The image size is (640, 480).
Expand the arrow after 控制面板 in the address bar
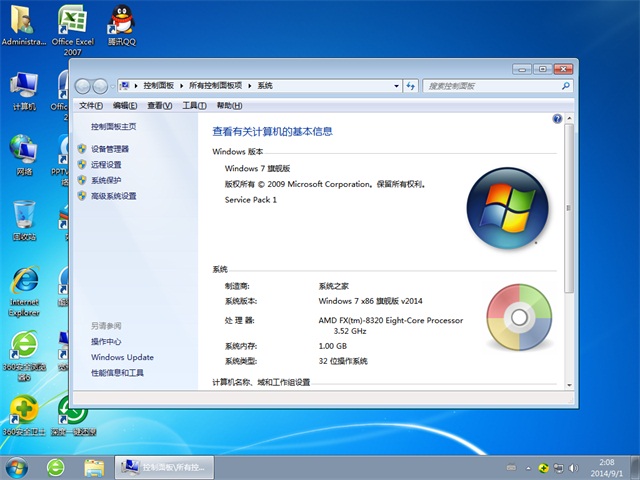coord(181,86)
